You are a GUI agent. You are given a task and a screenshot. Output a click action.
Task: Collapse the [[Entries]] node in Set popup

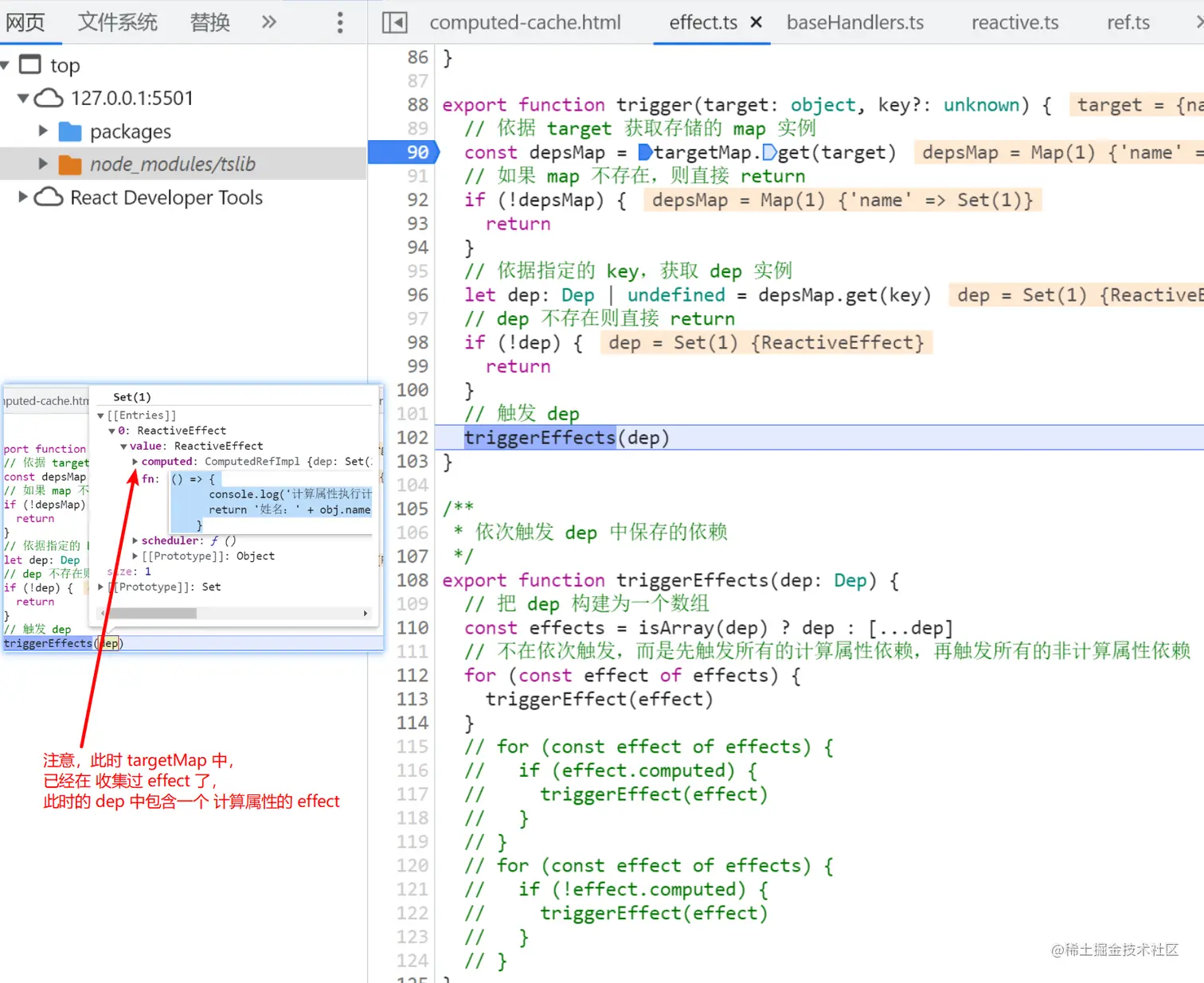pyautogui.click(x=101, y=415)
